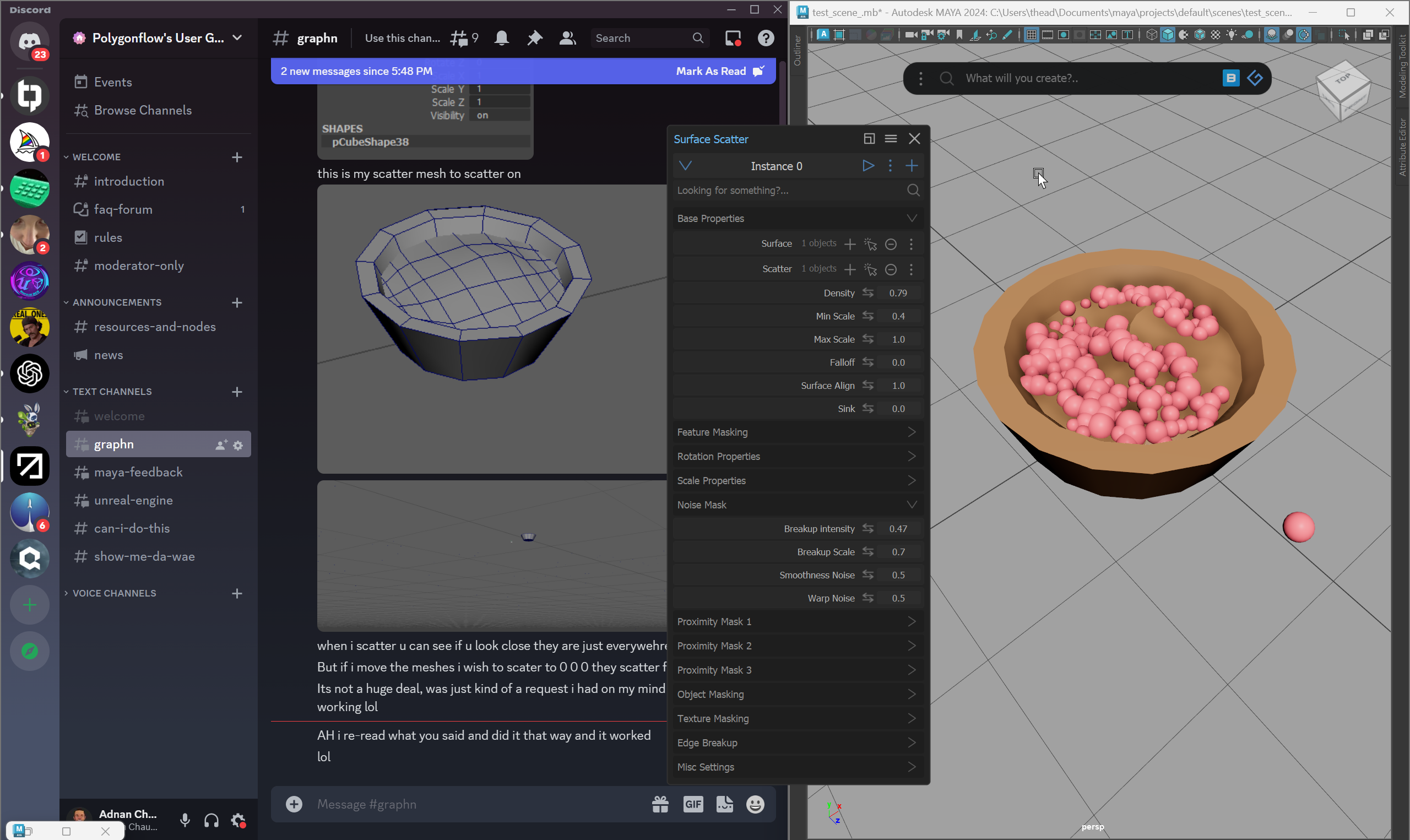Adjust the Density value of 0.79
The width and height of the screenshot is (1410, 840).
coord(899,292)
